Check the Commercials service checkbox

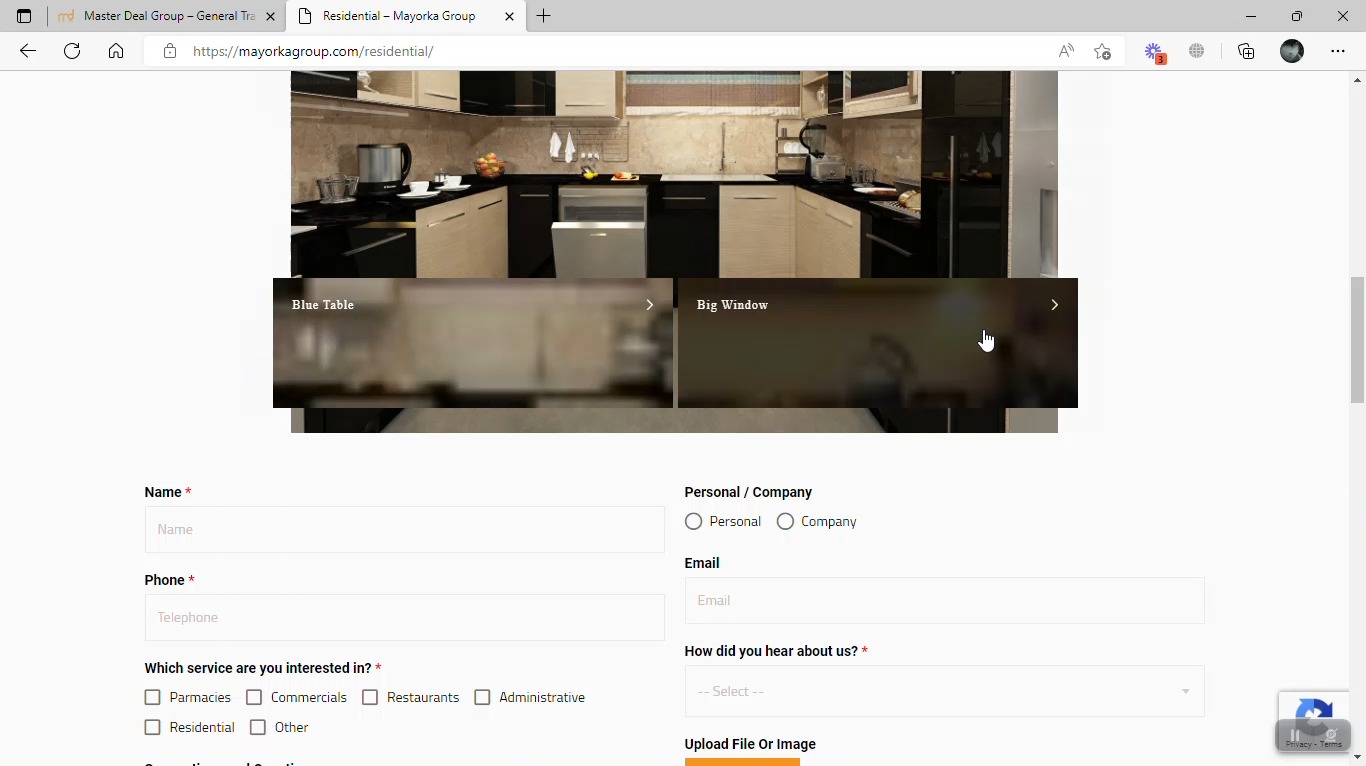(x=254, y=698)
